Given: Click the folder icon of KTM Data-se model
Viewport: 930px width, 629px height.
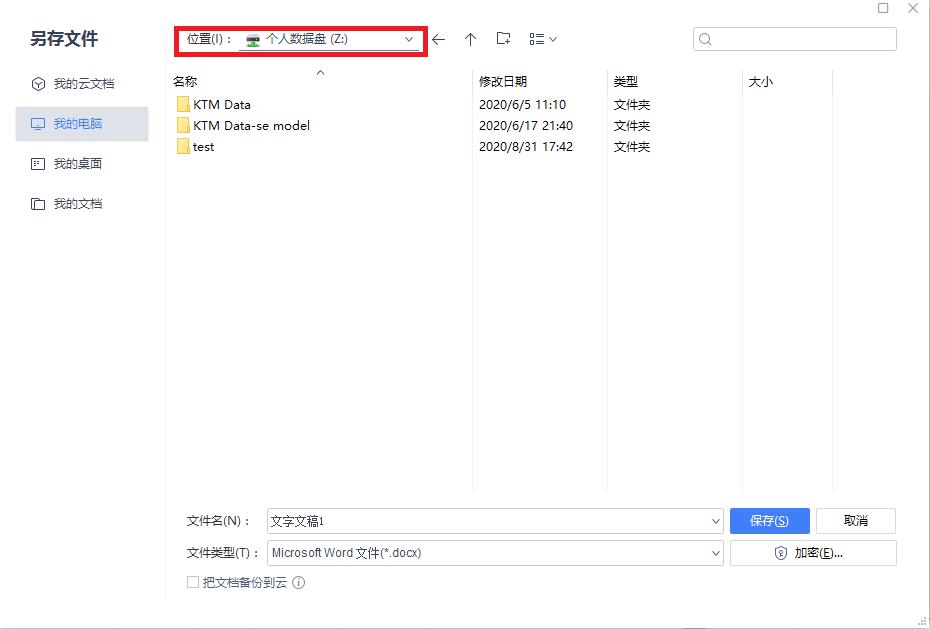Looking at the screenshot, I should [x=183, y=126].
